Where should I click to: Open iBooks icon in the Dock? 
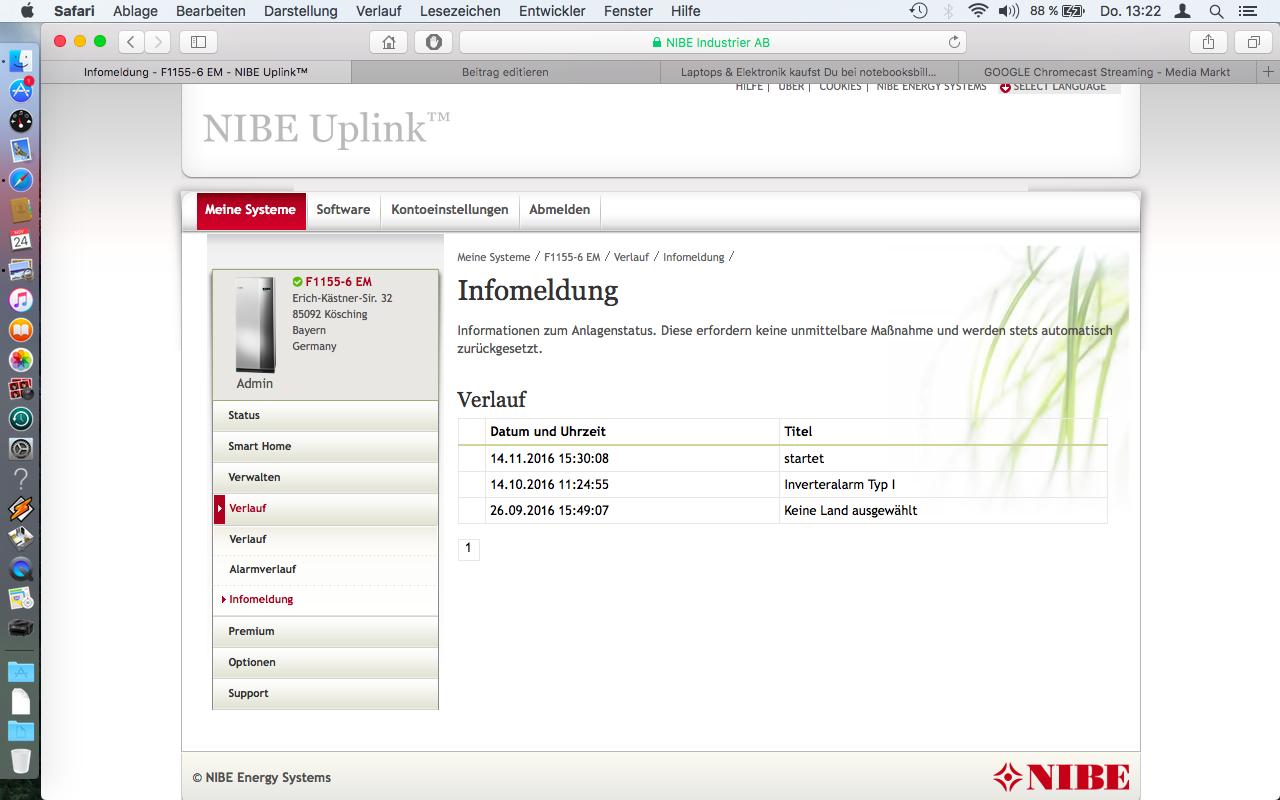coord(21,330)
